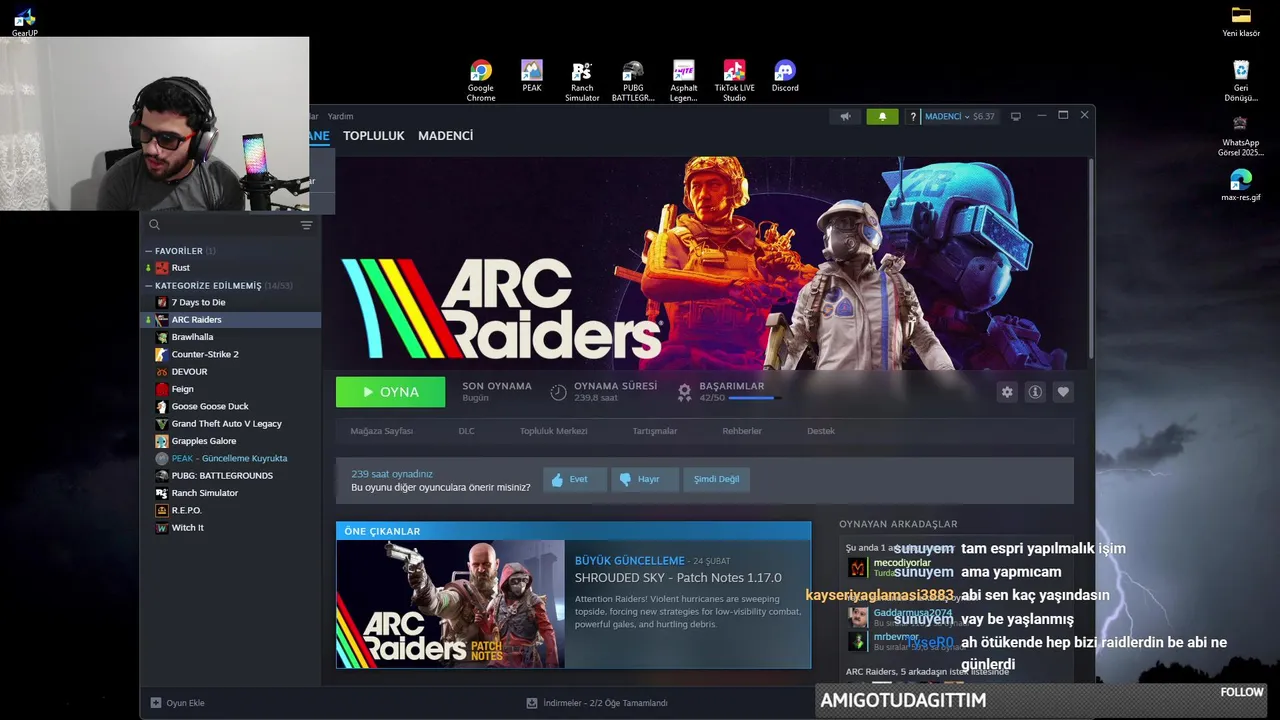The image size is (1280, 720).
Task: Open the İndirmeler downloads status
Action: pos(597,703)
